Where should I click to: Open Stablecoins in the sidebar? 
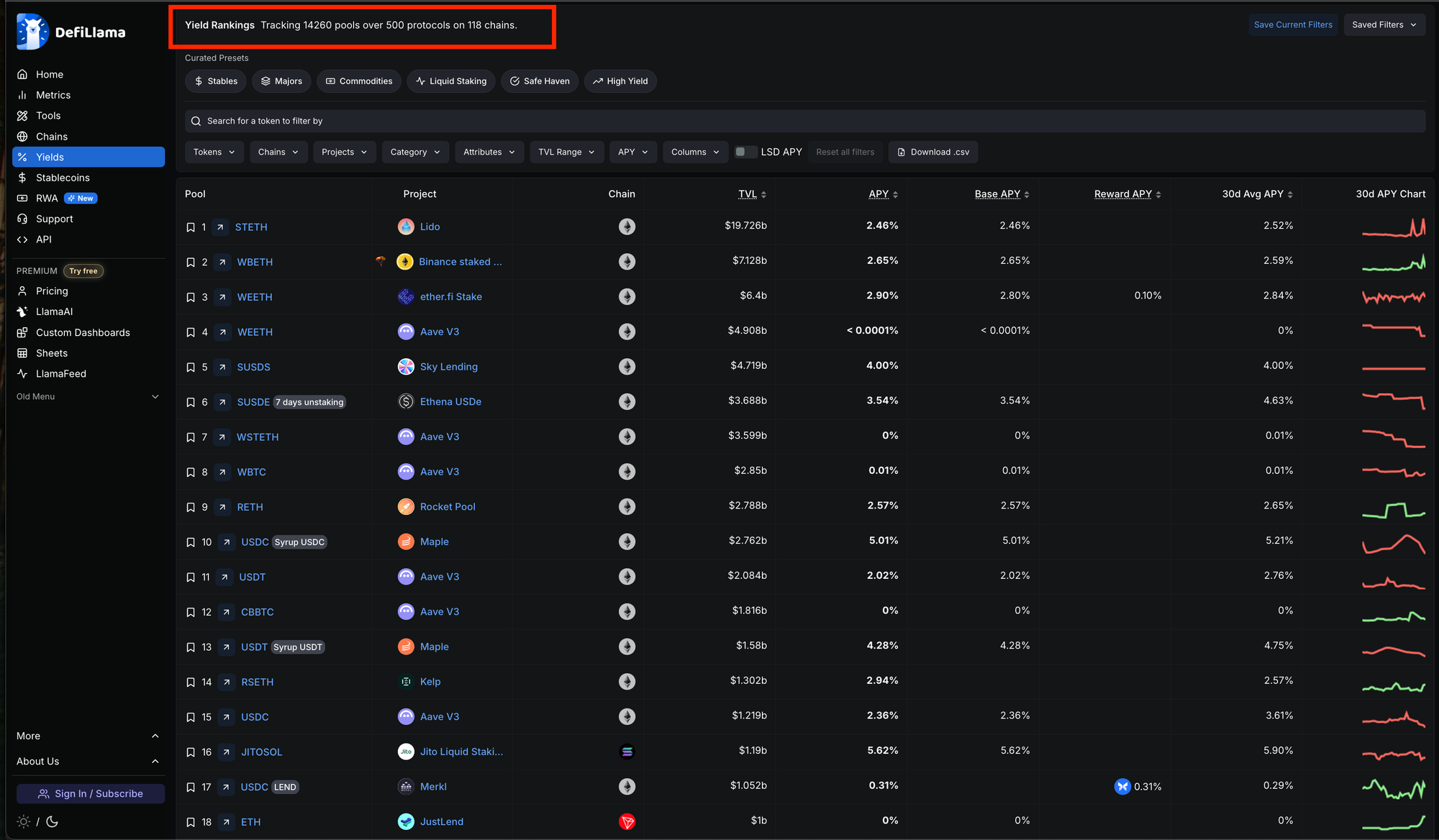(63, 178)
